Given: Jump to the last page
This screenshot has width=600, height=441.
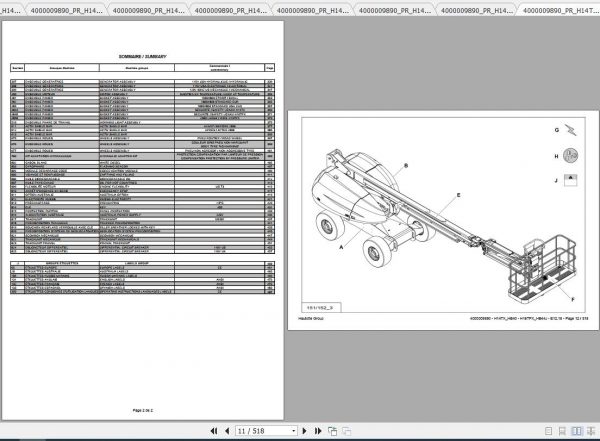Looking at the screenshot, I should click(318, 431).
